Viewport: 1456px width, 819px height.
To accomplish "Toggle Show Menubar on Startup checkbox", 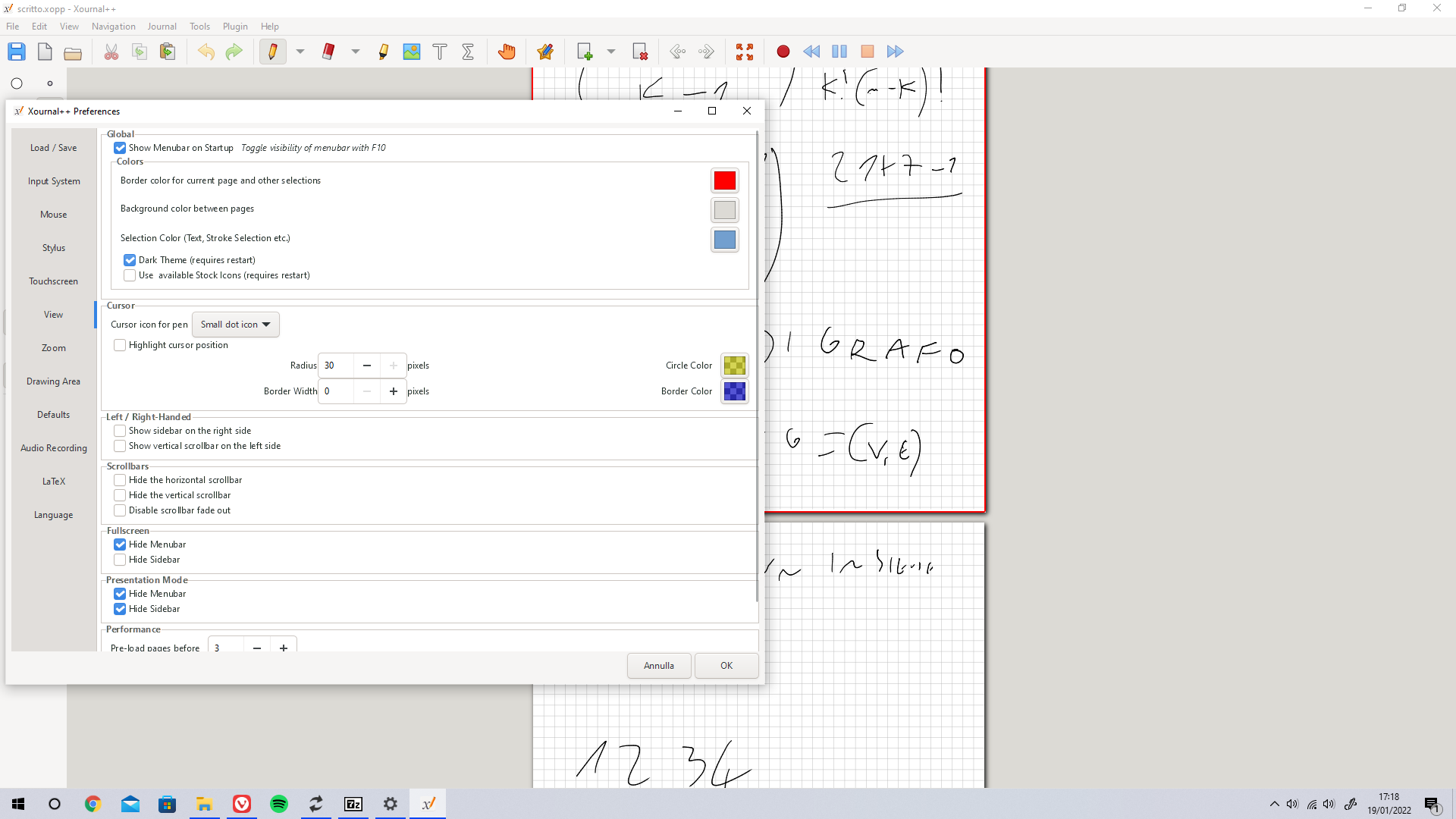I will tap(120, 148).
